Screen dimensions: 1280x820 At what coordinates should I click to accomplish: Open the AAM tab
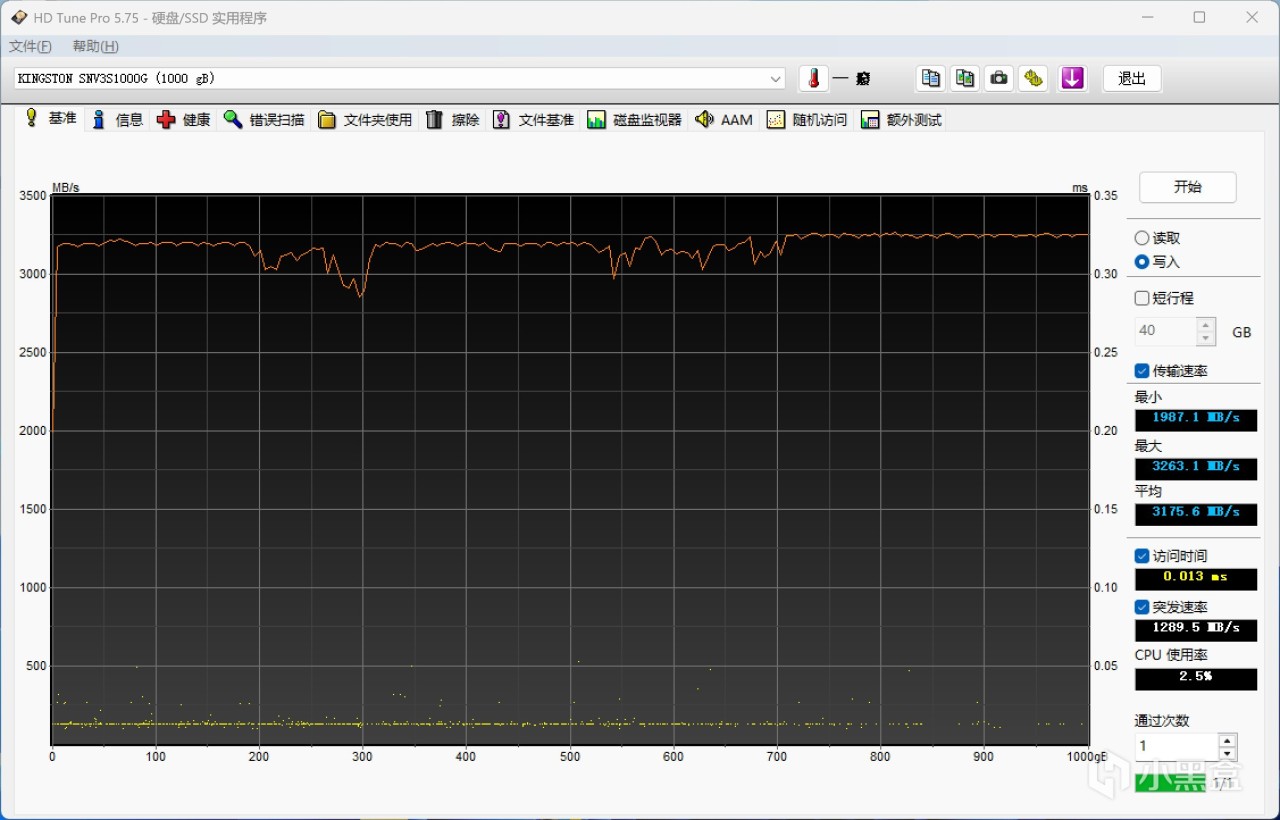tap(724, 120)
